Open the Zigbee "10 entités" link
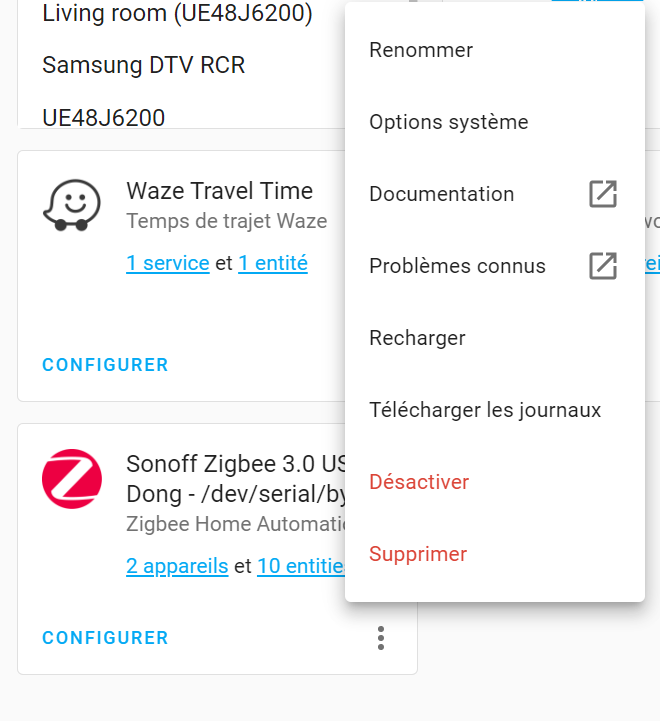The image size is (660, 721). (301, 567)
